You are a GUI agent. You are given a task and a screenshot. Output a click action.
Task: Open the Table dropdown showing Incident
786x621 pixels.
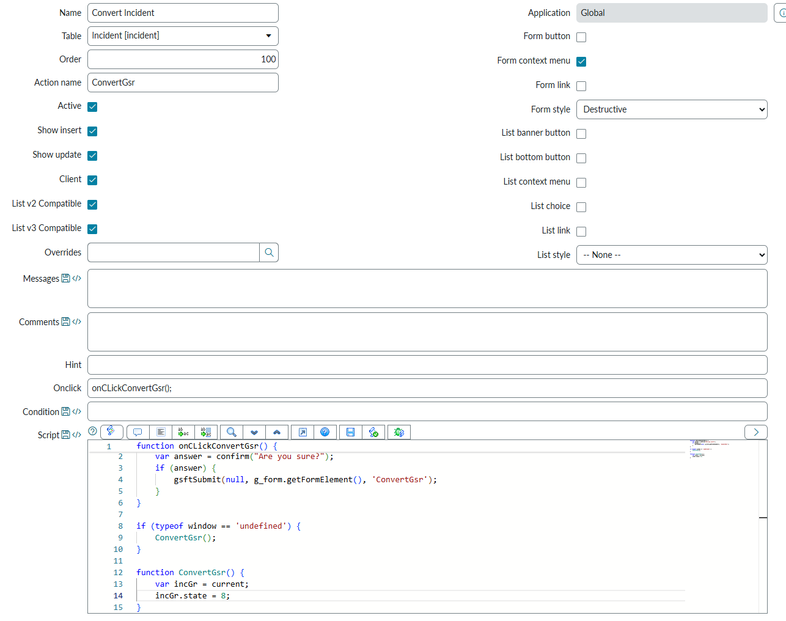tap(183, 36)
